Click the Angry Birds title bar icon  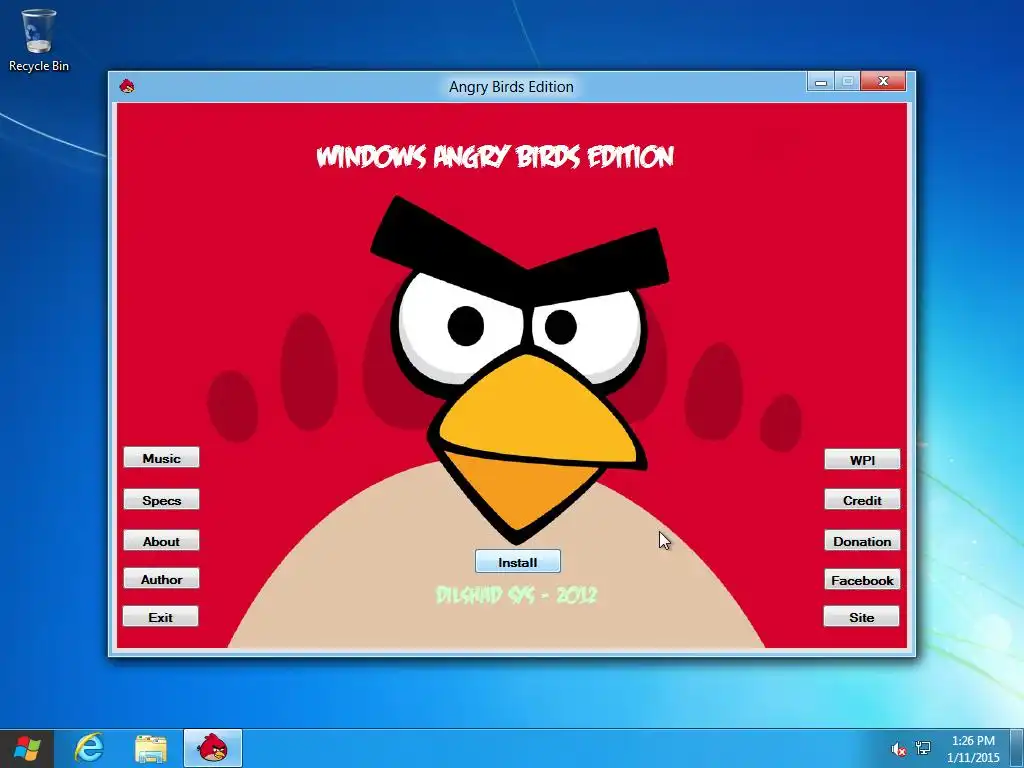tap(127, 86)
